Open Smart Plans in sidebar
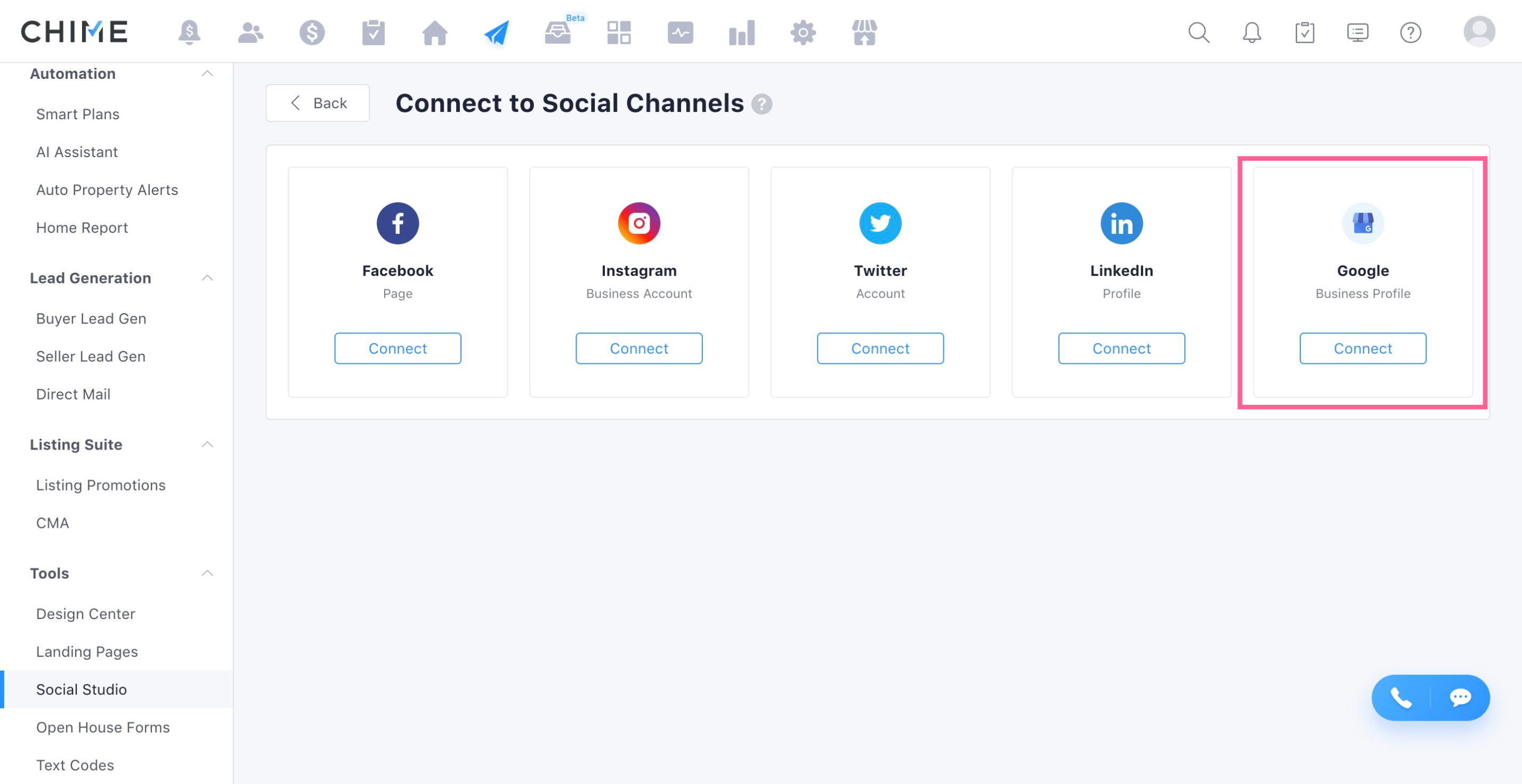 (77, 114)
